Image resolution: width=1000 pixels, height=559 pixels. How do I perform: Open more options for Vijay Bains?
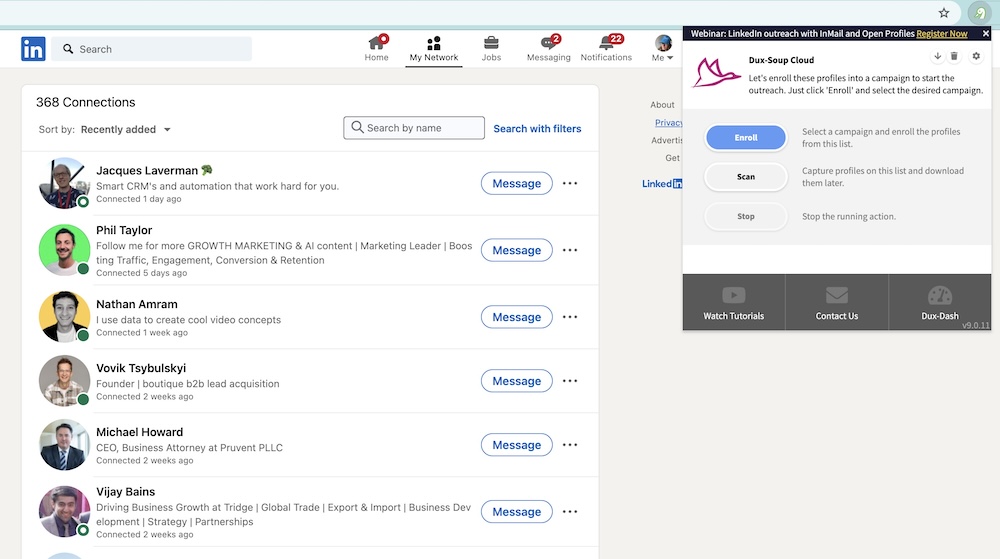coord(570,512)
